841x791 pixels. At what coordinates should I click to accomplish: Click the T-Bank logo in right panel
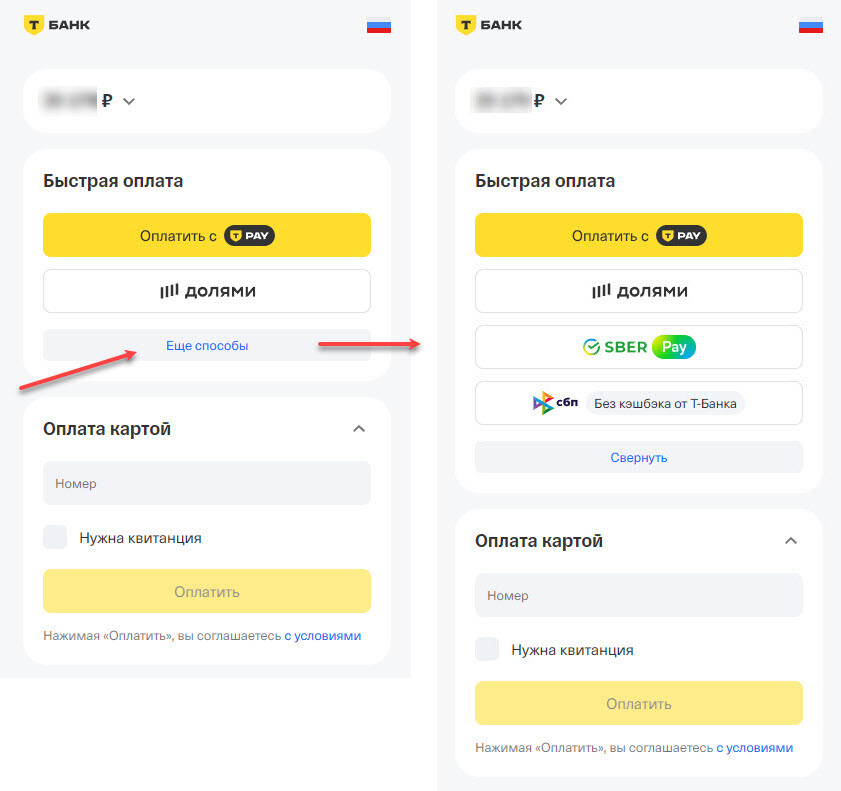[489, 25]
